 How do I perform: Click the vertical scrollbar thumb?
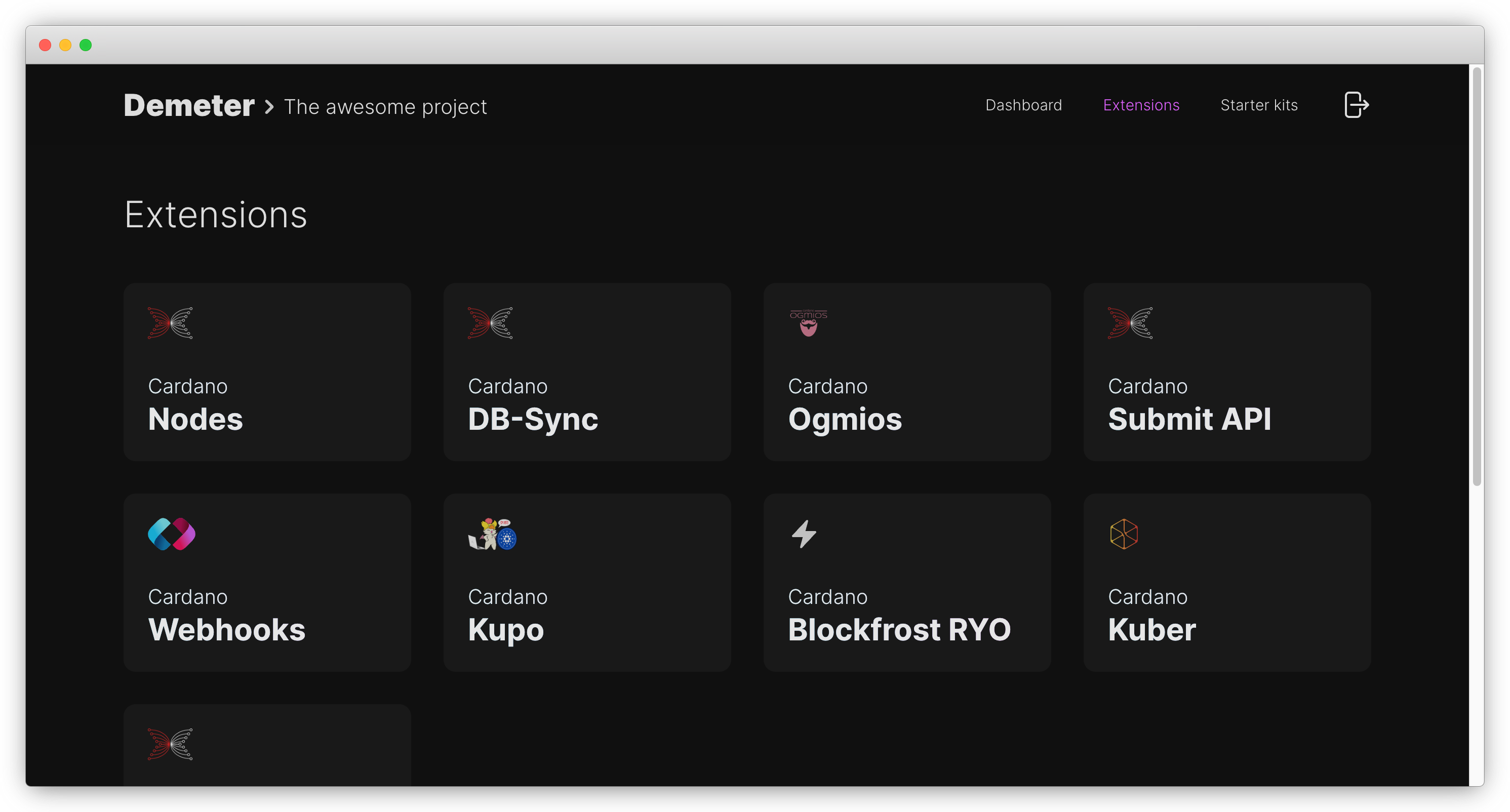[x=1477, y=276]
